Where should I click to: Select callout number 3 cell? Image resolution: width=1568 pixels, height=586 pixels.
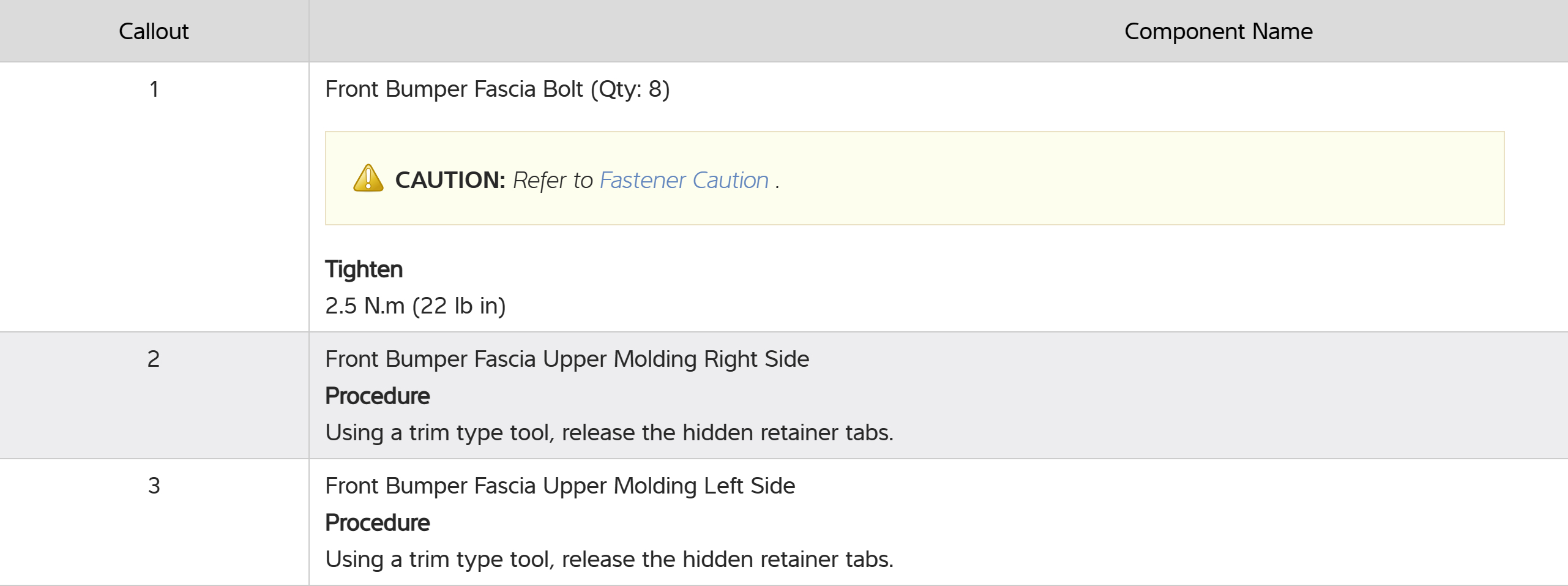tap(154, 486)
